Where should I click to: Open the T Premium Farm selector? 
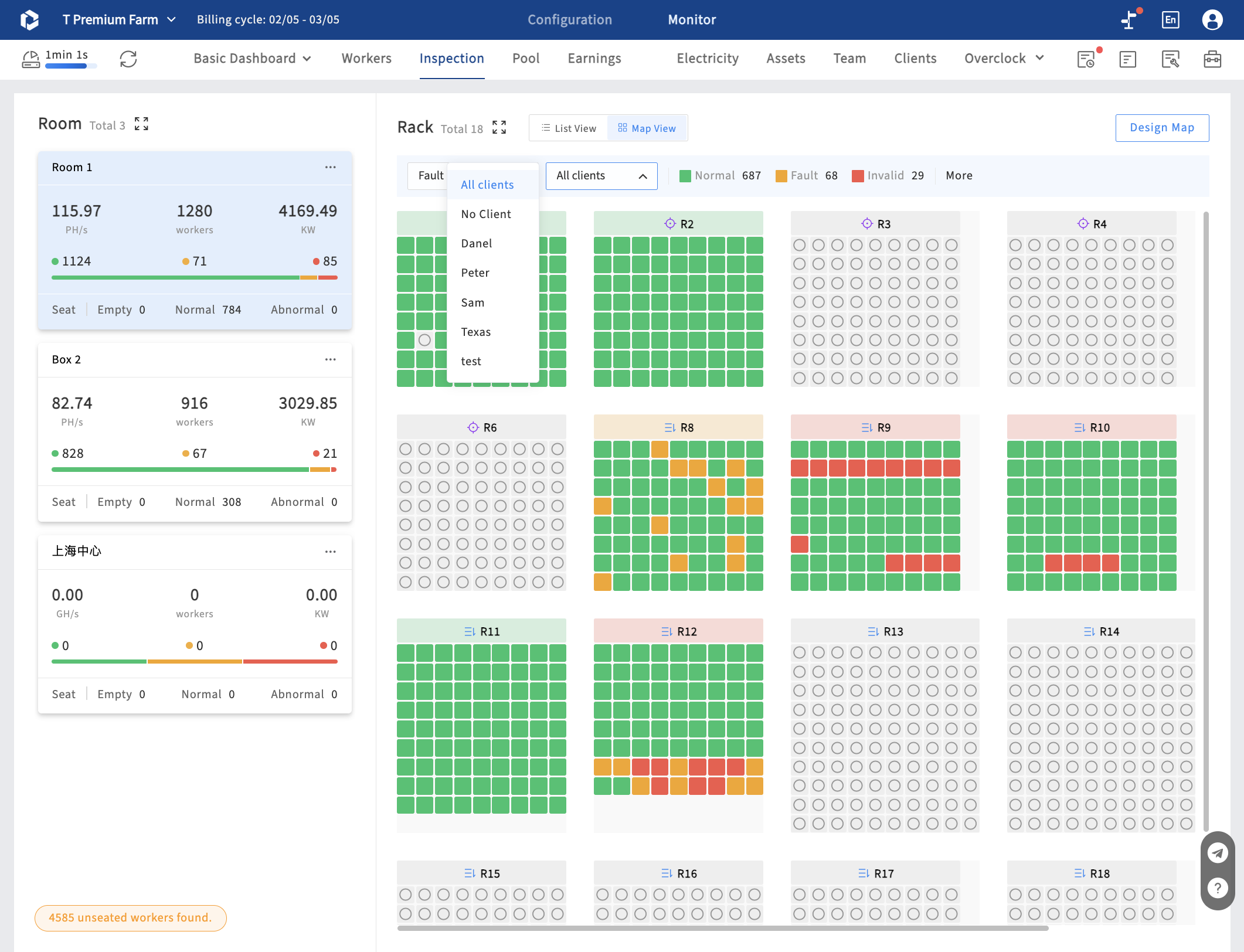(x=120, y=20)
